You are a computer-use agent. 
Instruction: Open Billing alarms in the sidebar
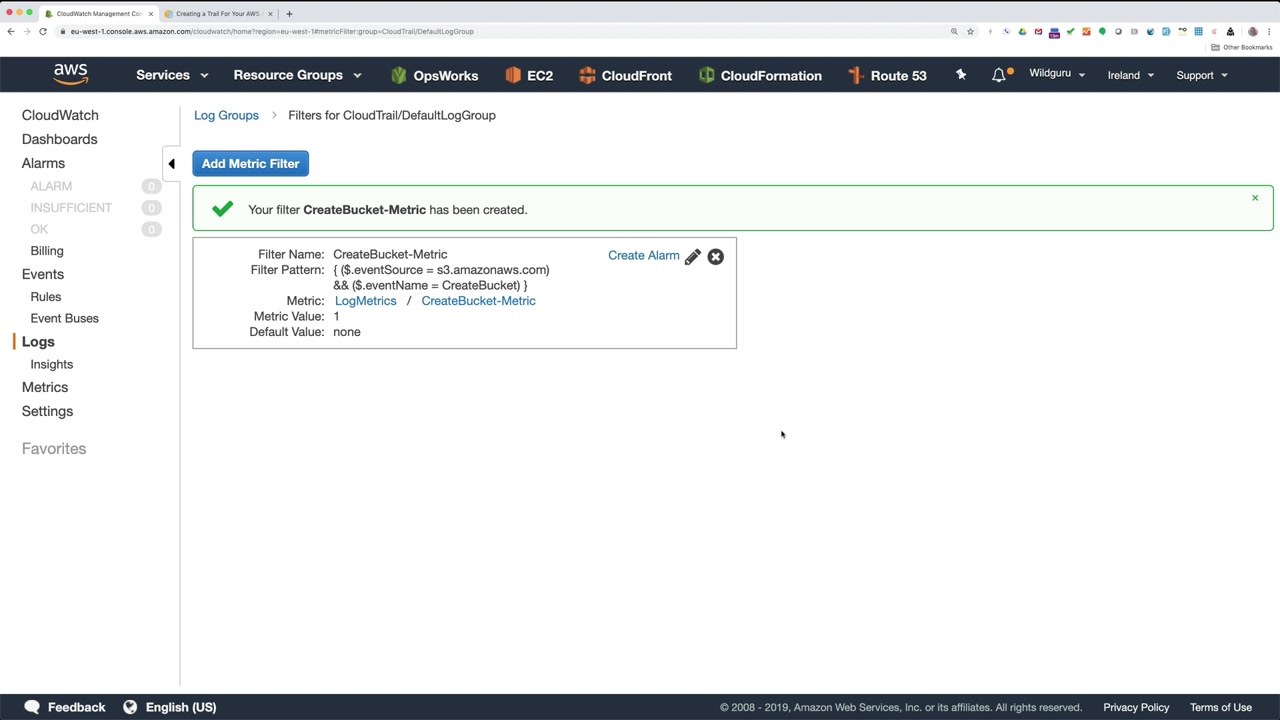tap(47, 251)
